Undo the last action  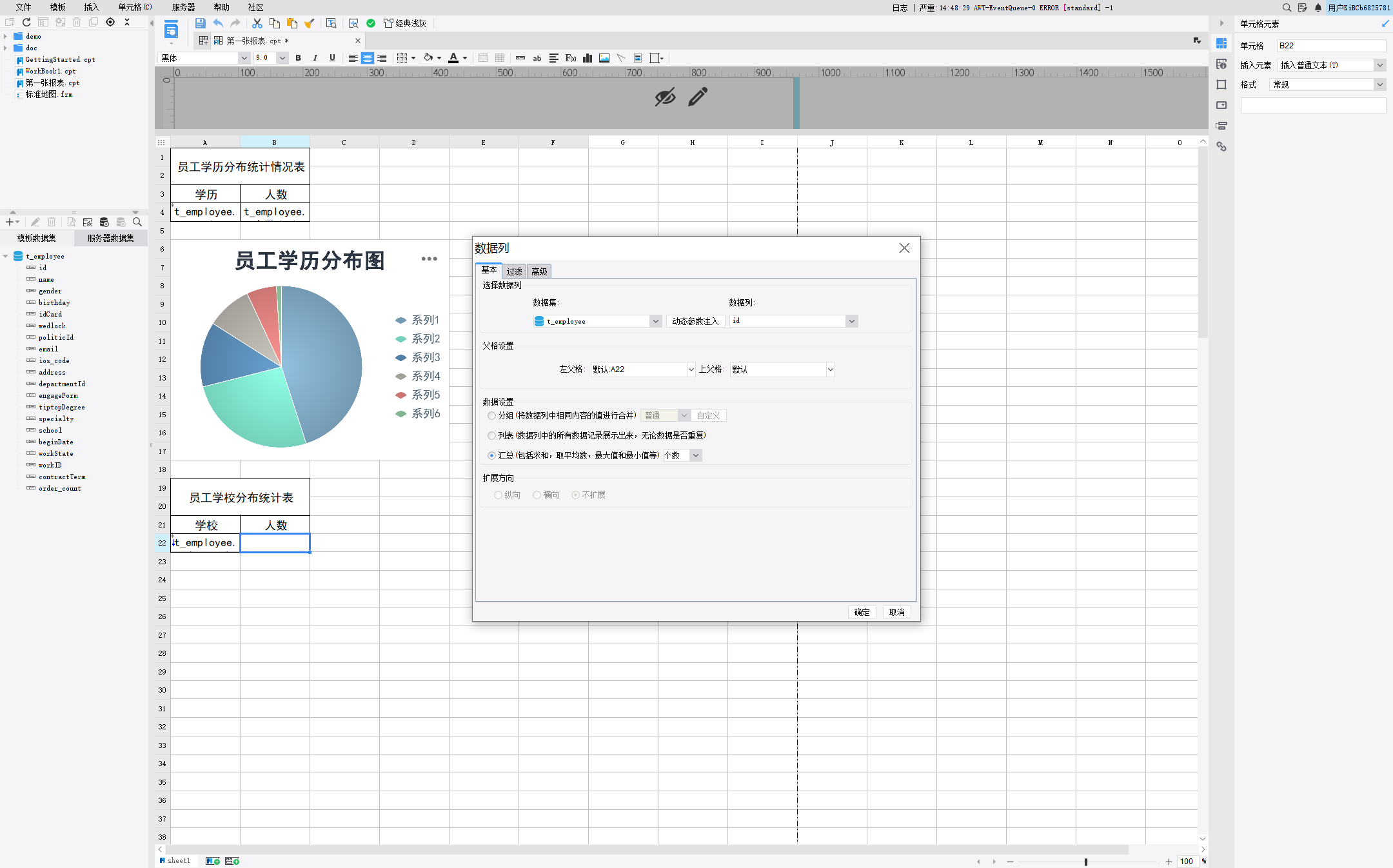pyautogui.click(x=218, y=23)
